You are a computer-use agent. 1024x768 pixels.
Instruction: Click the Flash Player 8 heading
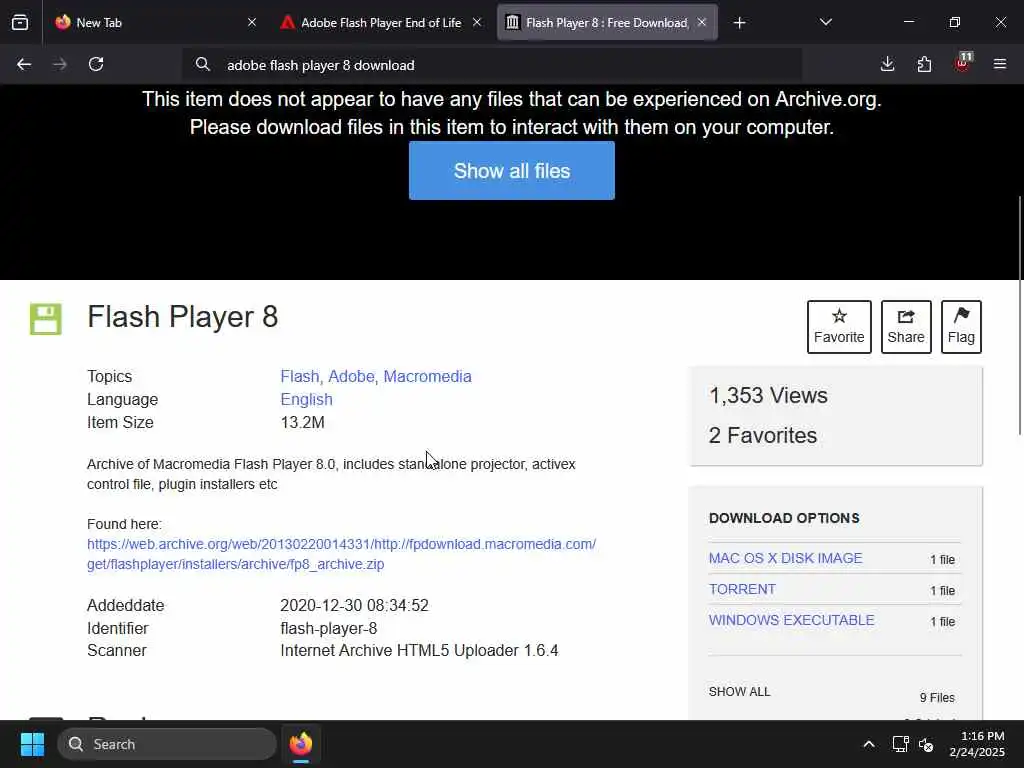(182, 317)
